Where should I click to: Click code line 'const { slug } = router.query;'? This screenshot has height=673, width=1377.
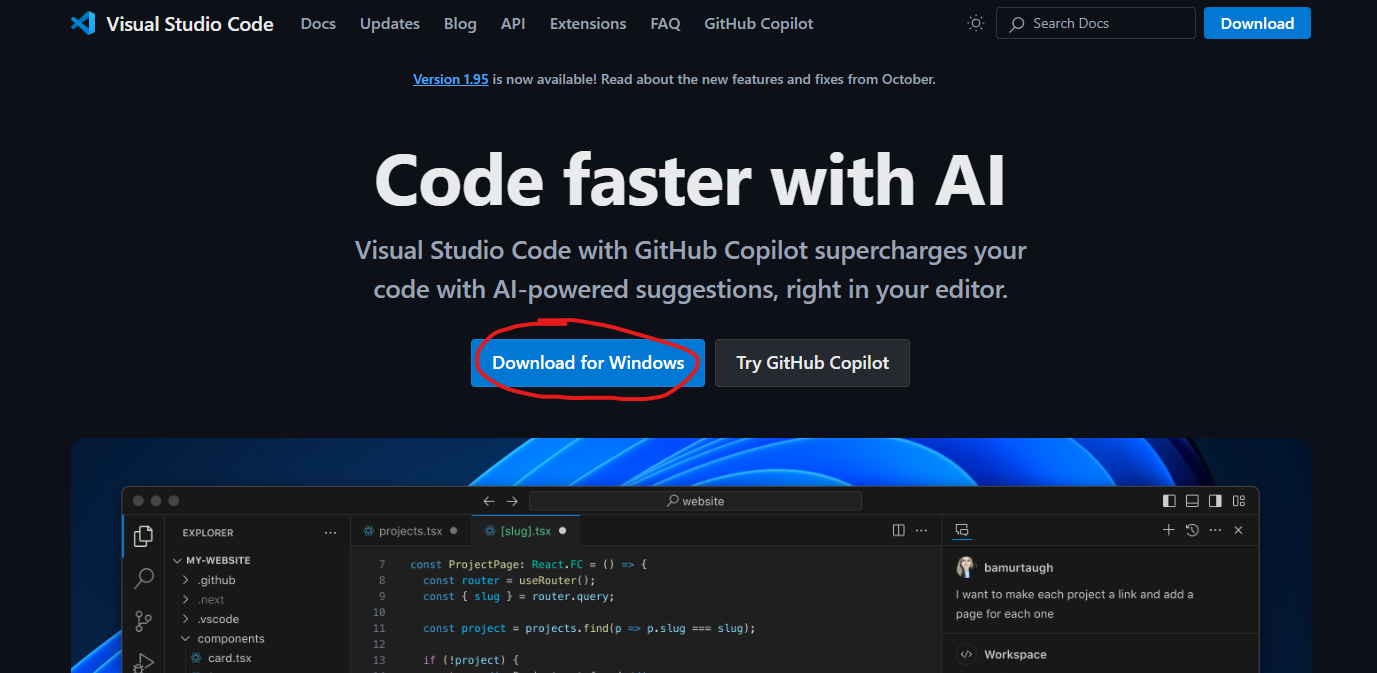pos(518,596)
